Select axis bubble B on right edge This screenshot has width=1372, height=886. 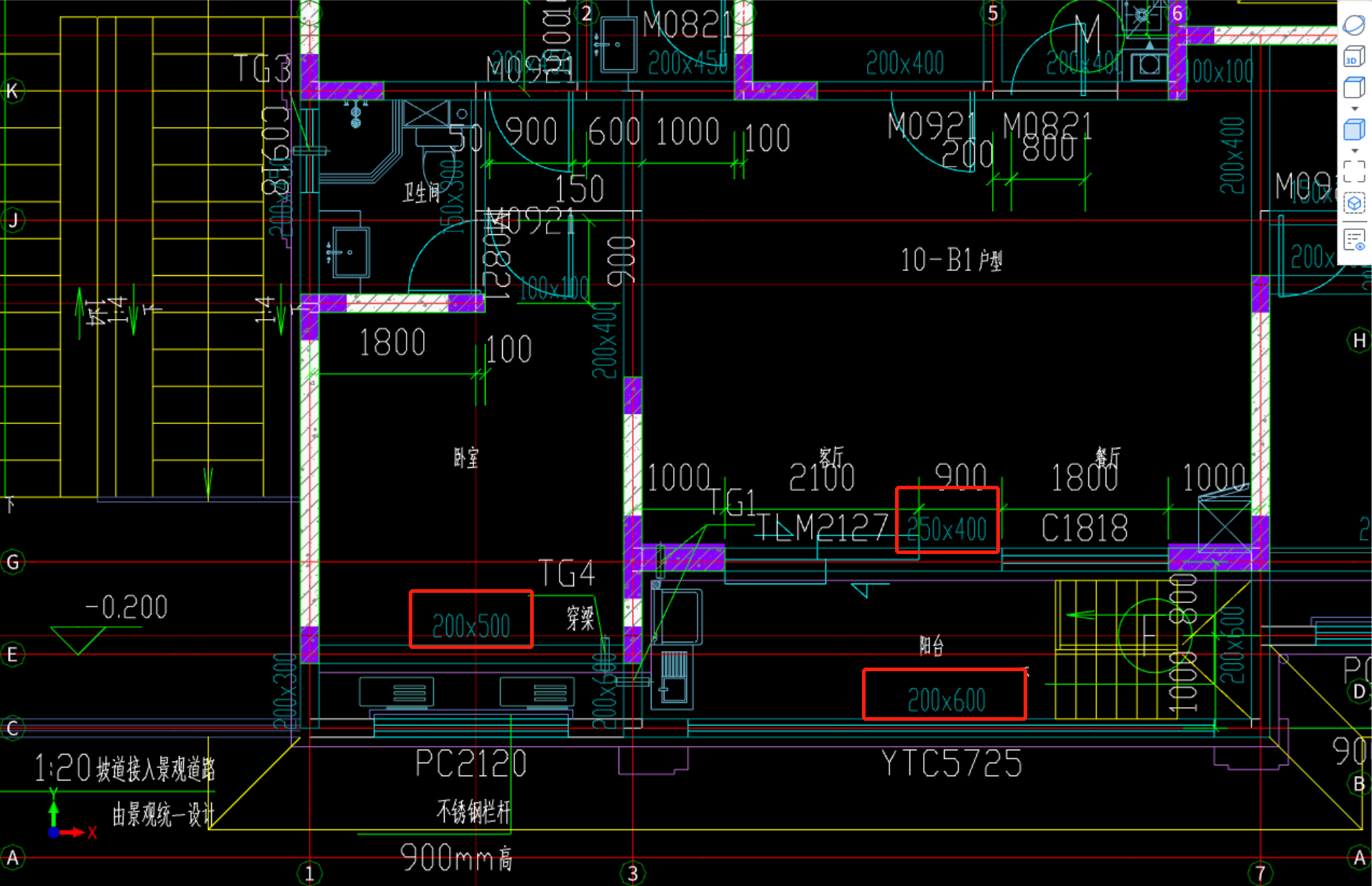point(1359,783)
